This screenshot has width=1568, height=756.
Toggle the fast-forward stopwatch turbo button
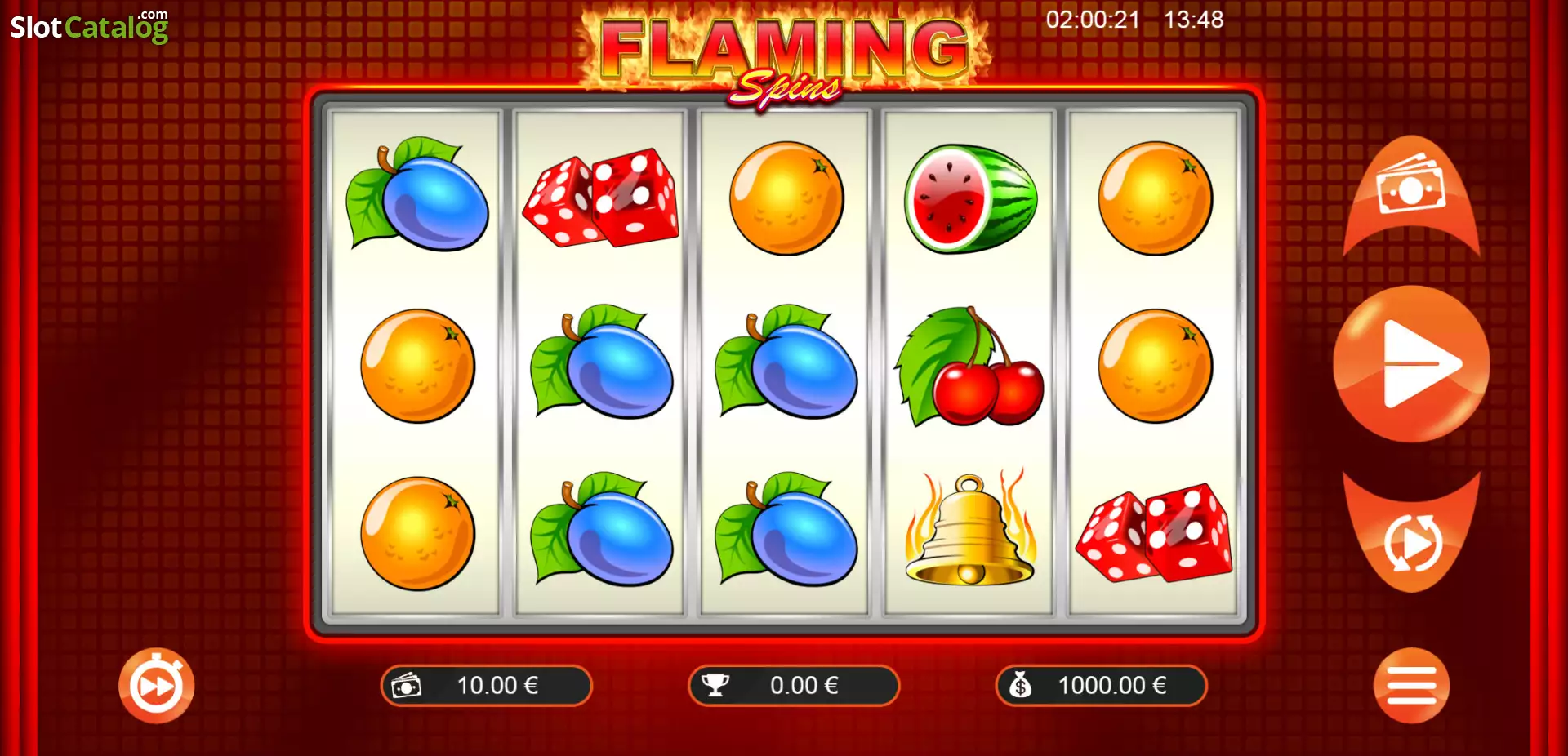click(157, 686)
